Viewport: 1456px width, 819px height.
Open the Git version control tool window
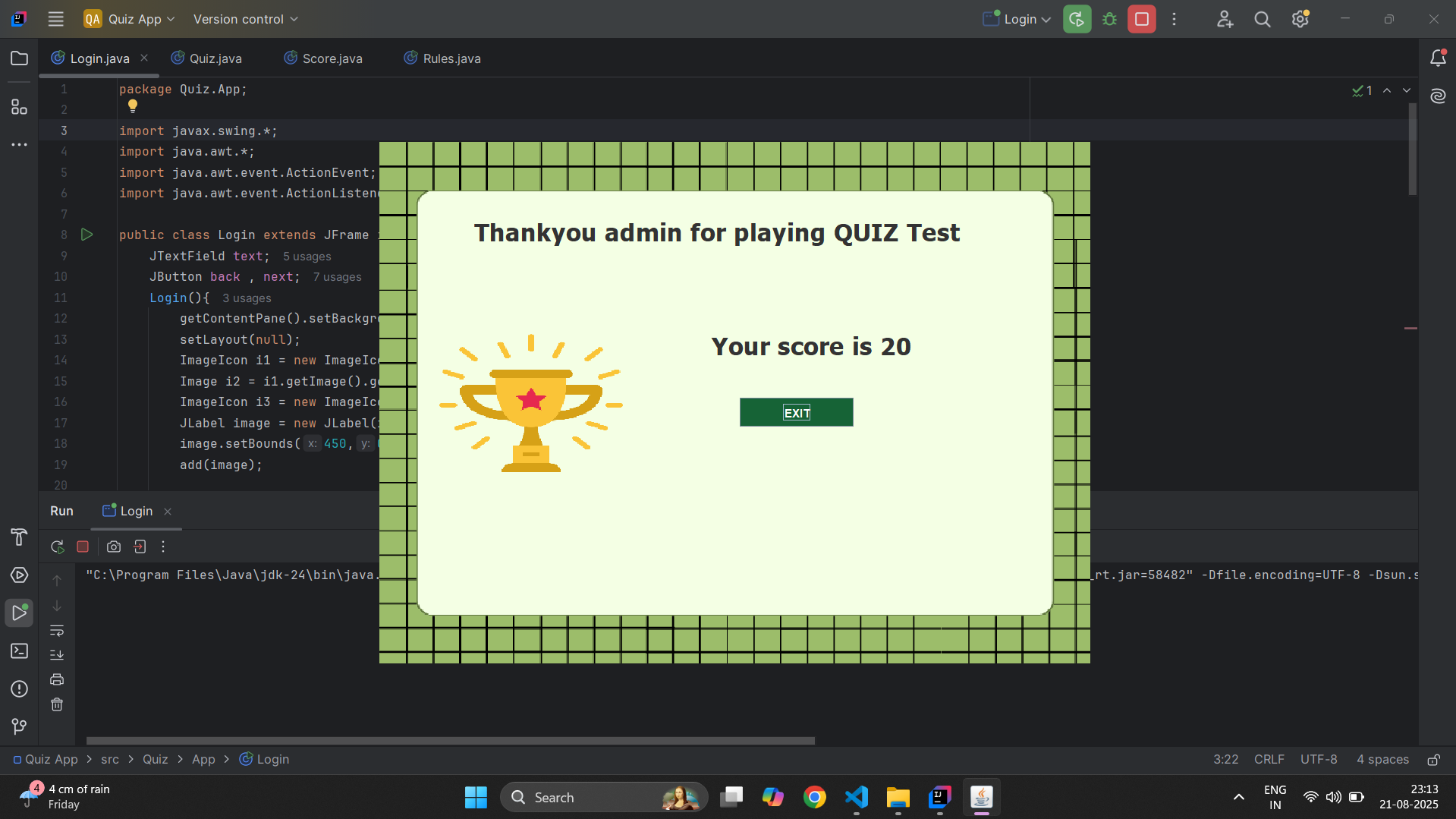(x=20, y=726)
